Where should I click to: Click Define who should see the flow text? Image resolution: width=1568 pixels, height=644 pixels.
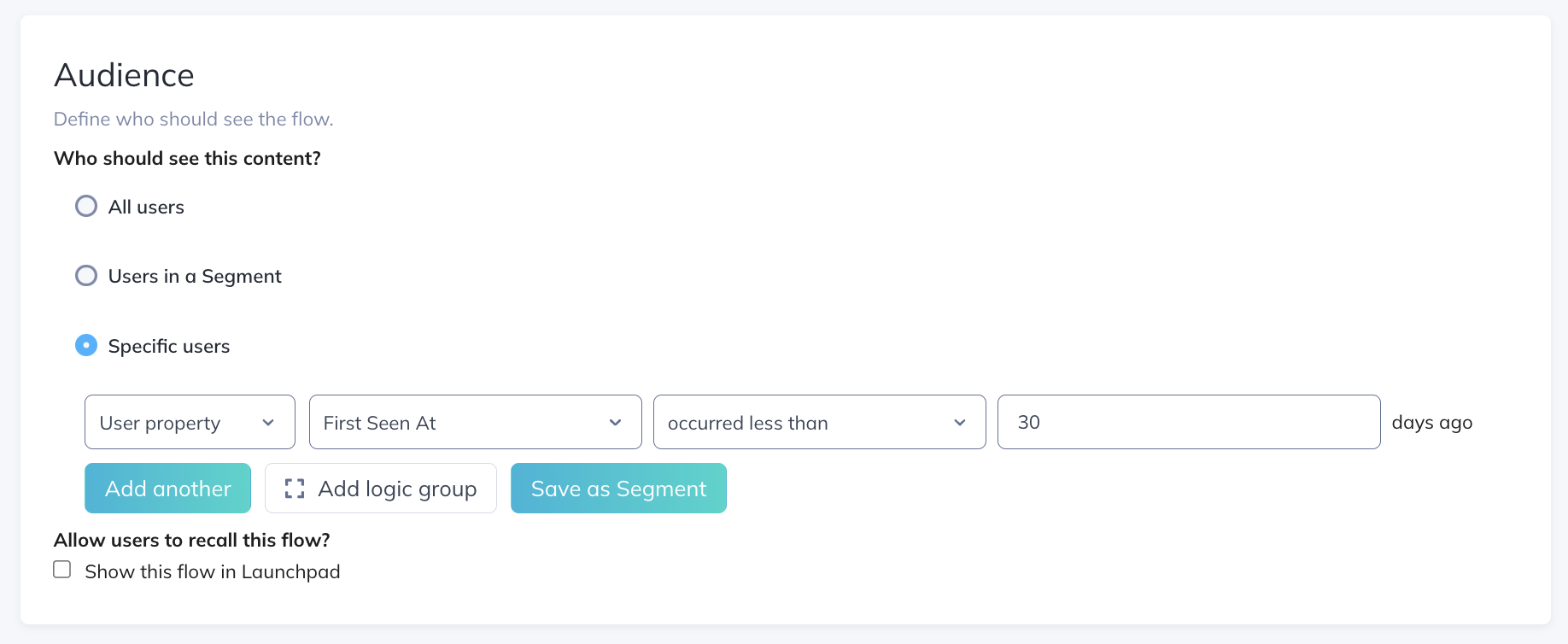point(193,119)
